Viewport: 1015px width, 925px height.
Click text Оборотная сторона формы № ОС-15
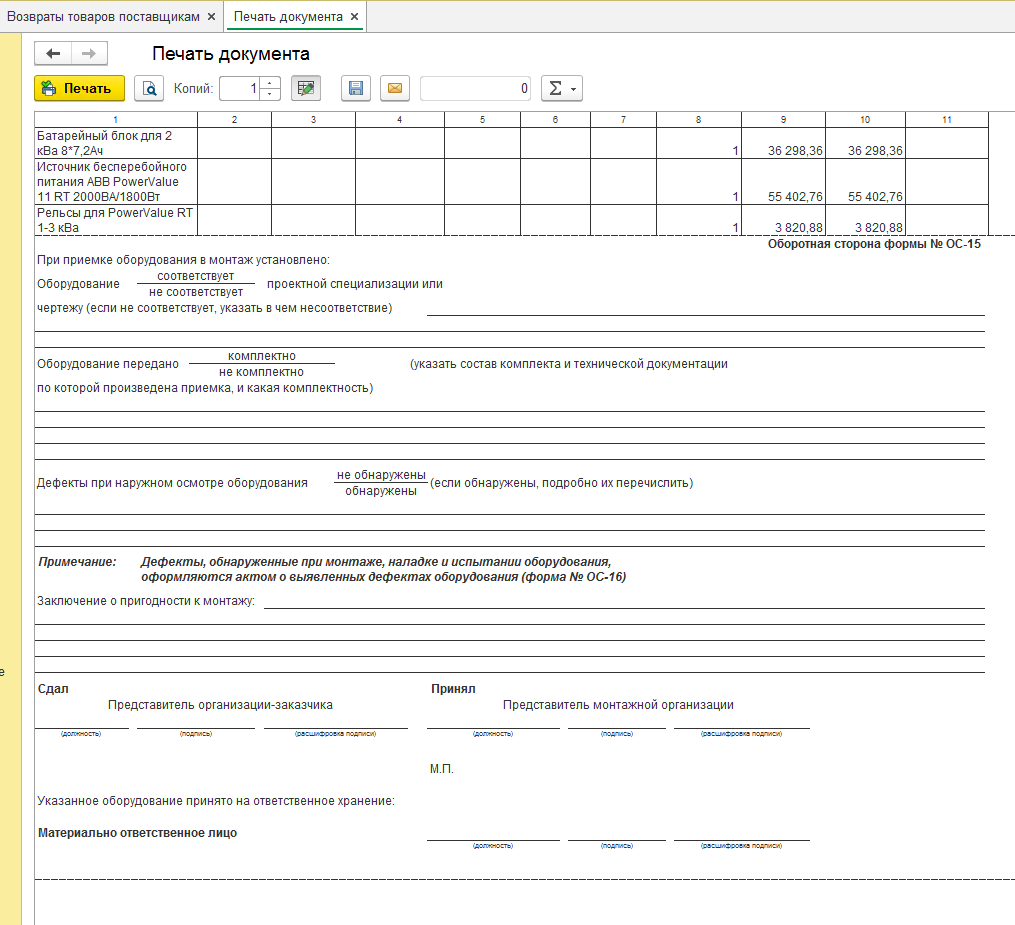(875, 244)
